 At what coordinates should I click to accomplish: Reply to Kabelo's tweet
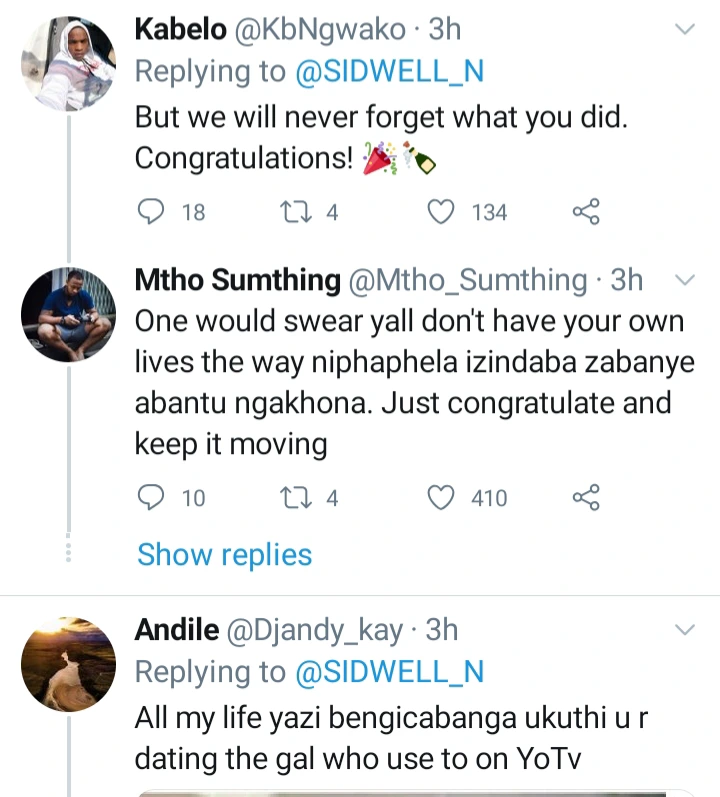[x=150, y=212]
